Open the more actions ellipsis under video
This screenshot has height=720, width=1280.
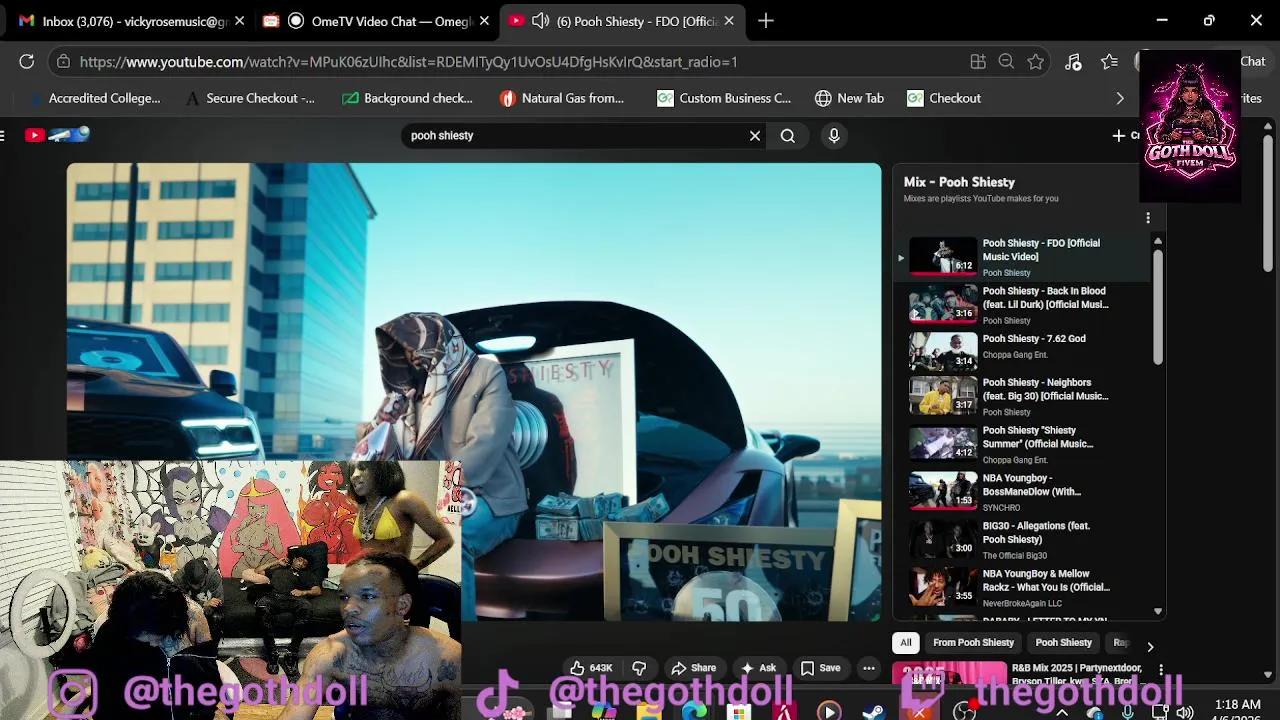(x=869, y=668)
